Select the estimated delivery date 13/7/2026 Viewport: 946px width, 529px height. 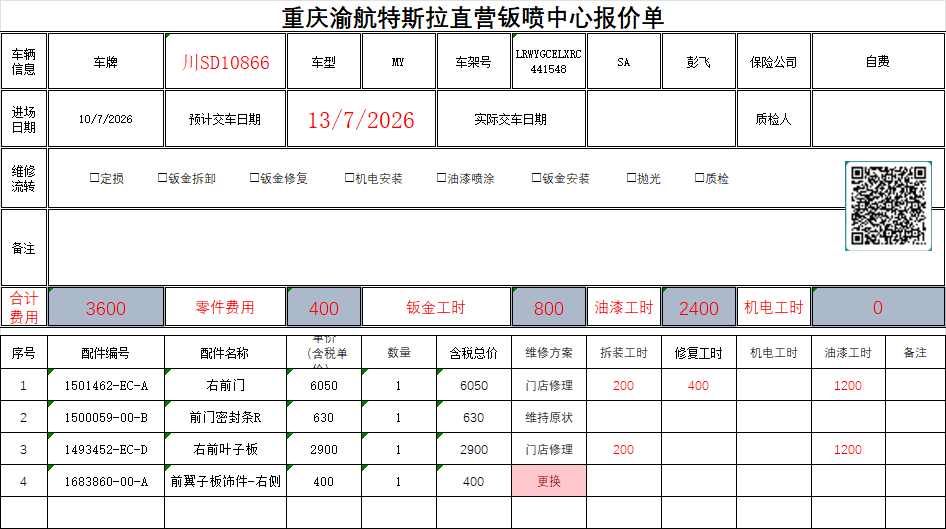[361, 119]
